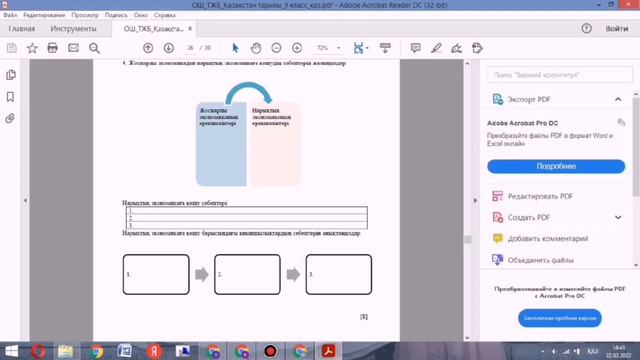Click the keyboard language indicator in tray

[592, 351]
